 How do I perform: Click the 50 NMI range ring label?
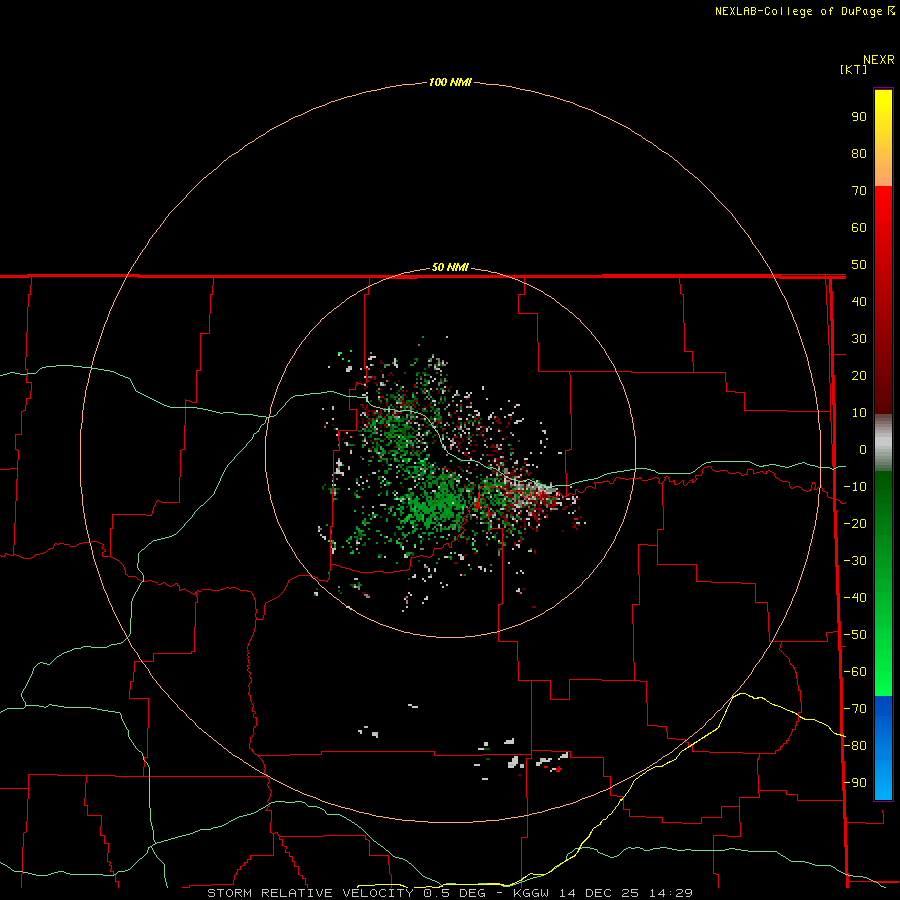click(x=450, y=267)
